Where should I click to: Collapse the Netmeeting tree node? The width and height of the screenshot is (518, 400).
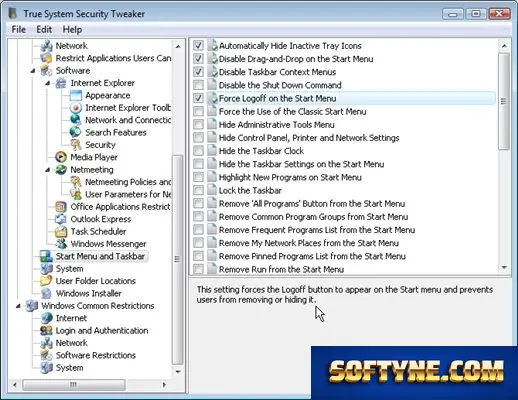click(x=47, y=170)
